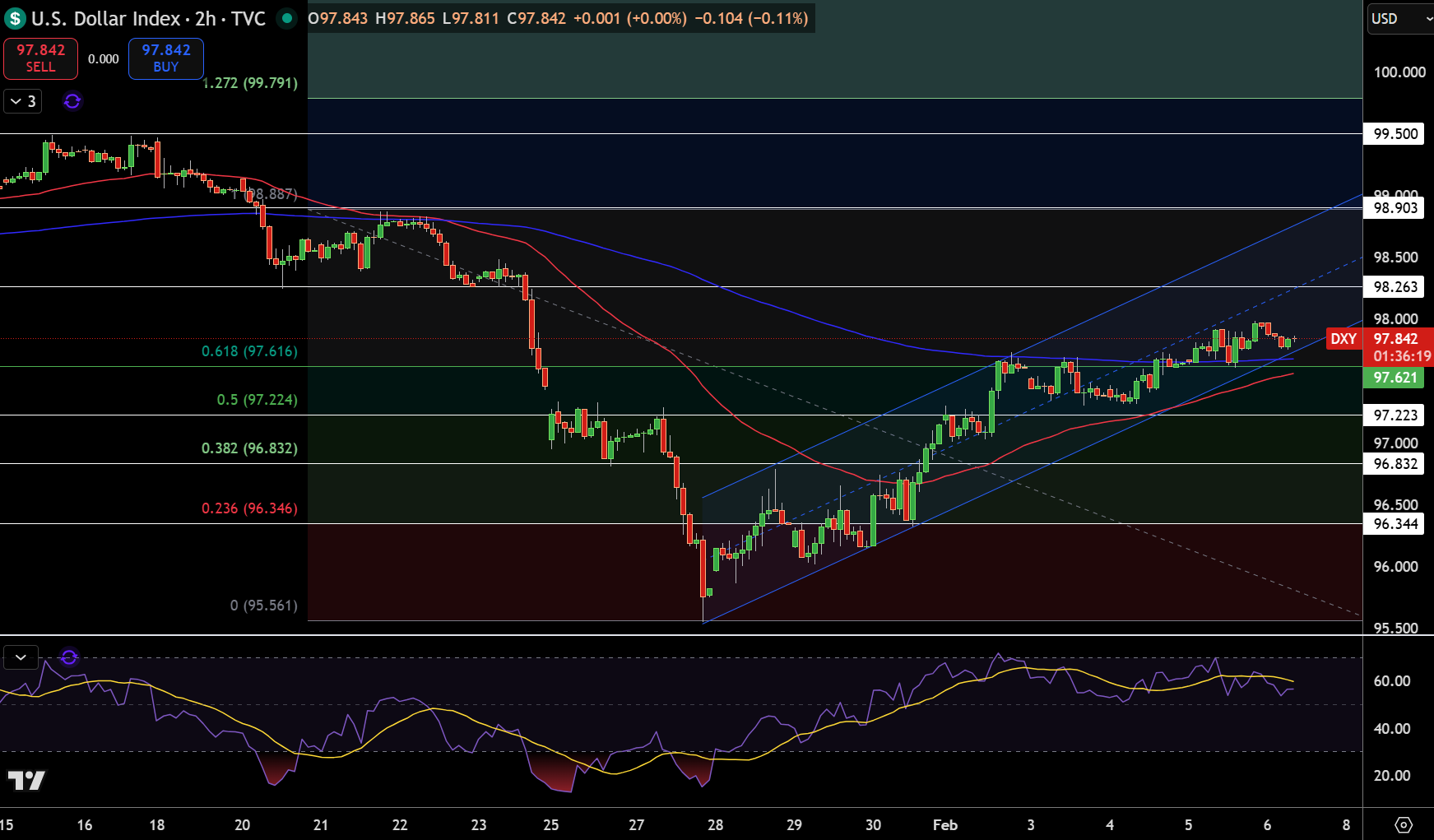Image resolution: width=1434 pixels, height=840 pixels.
Task: Click the purple RSI indicator refresh icon
Action: pos(69,657)
